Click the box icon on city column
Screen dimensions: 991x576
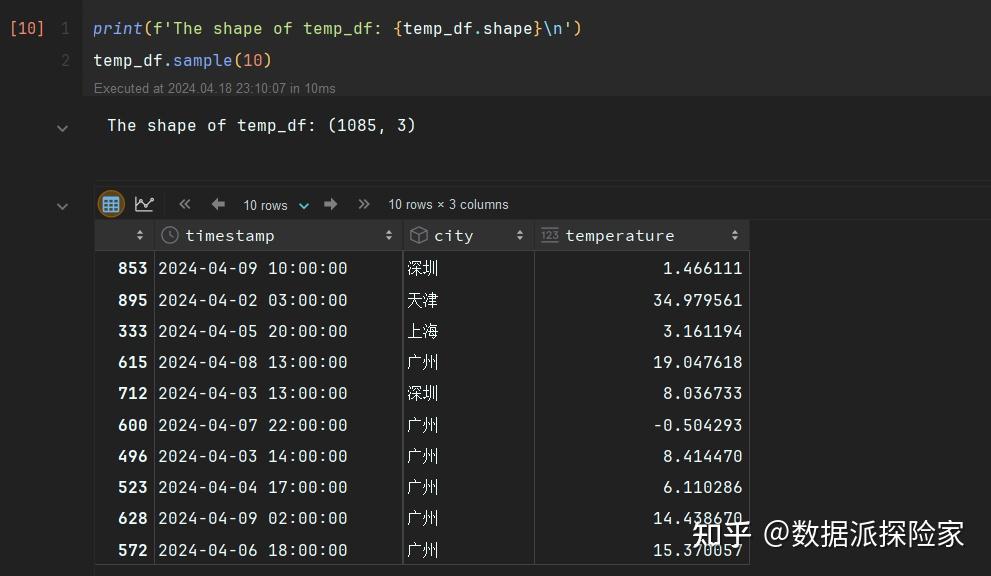(x=417, y=235)
